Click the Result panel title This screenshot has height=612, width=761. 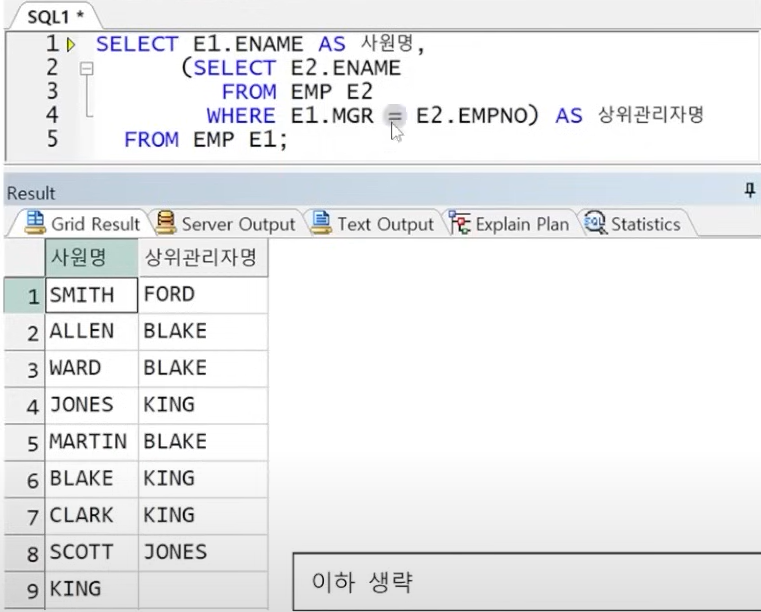(x=31, y=193)
